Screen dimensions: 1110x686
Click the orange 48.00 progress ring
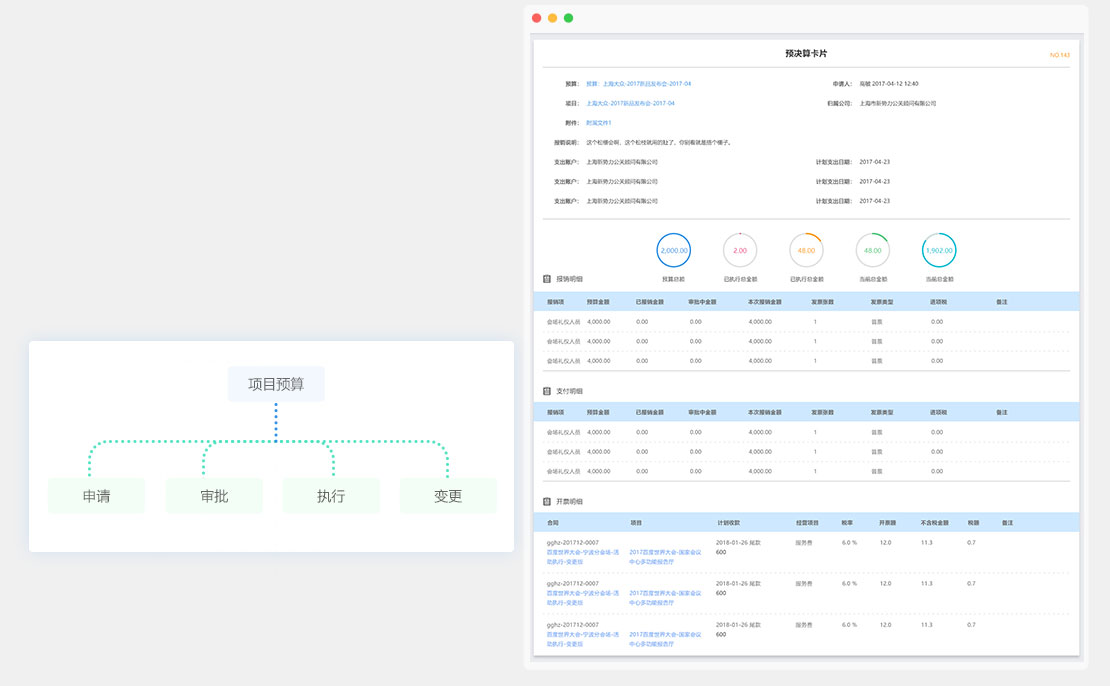click(806, 250)
